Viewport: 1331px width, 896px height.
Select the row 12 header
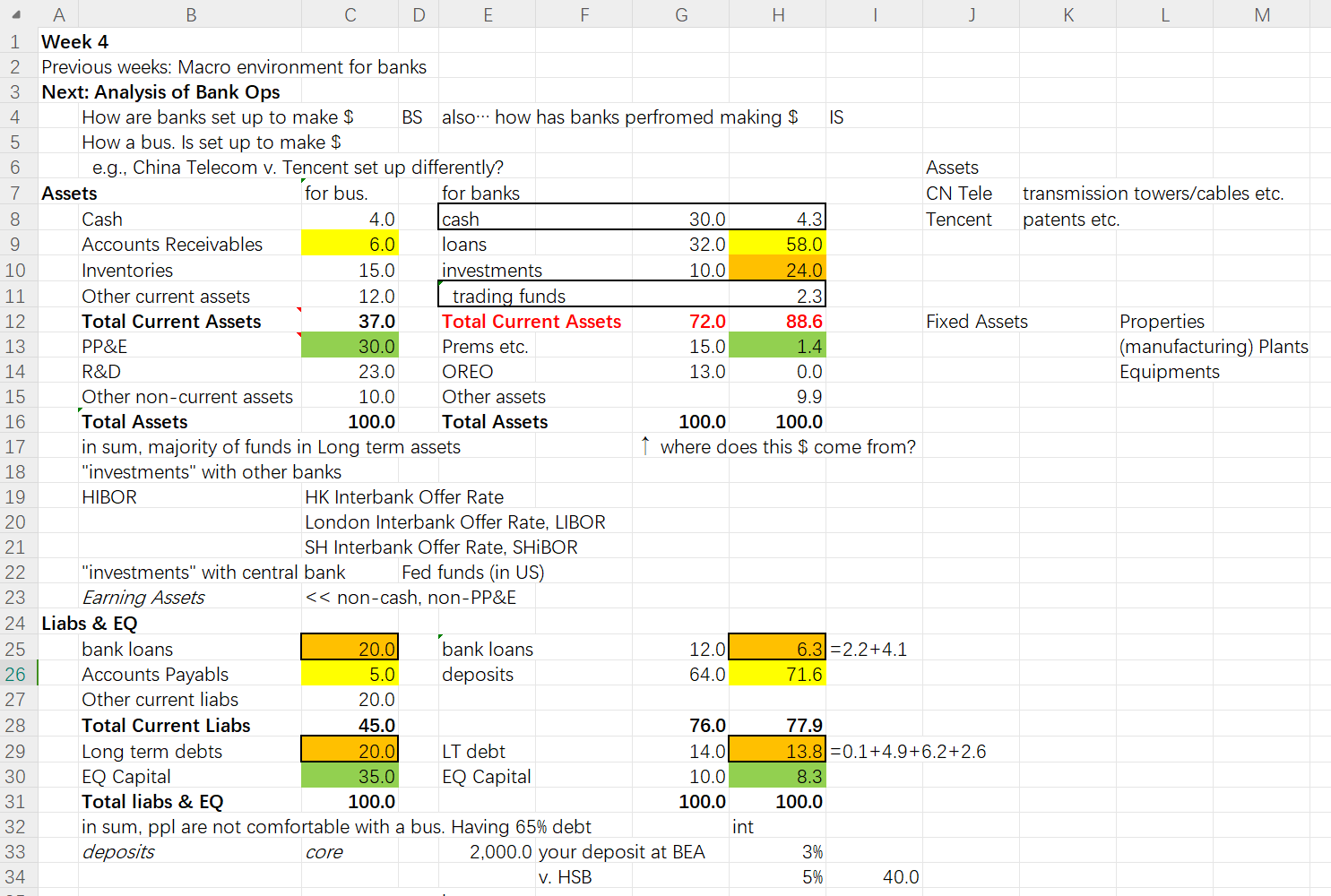click(x=16, y=322)
